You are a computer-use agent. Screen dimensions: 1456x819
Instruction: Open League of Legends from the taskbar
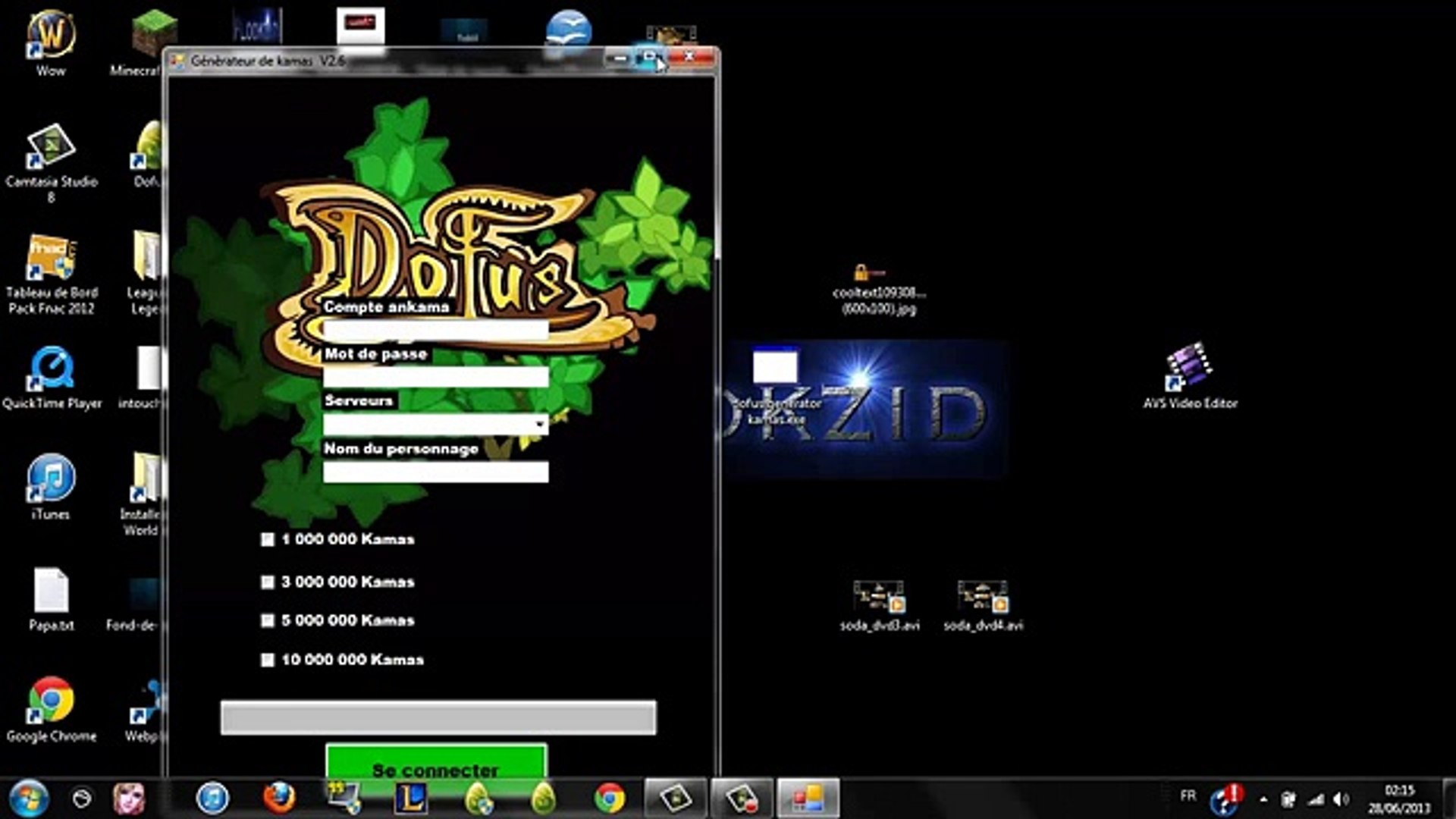pos(411,799)
